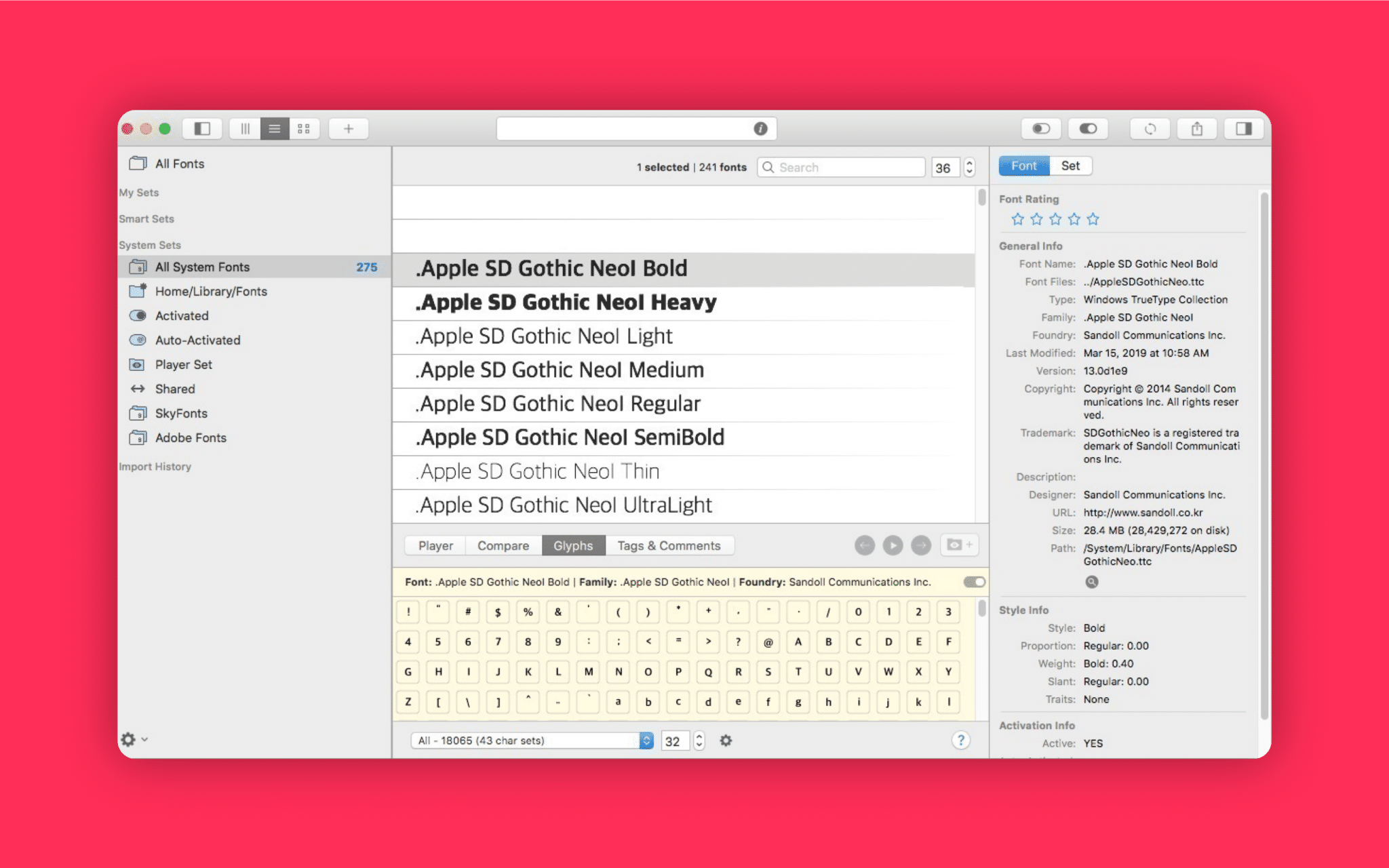The width and height of the screenshot is (1389, 868).
Task: Click the play button in preview bar
Action: pos(893,545)
